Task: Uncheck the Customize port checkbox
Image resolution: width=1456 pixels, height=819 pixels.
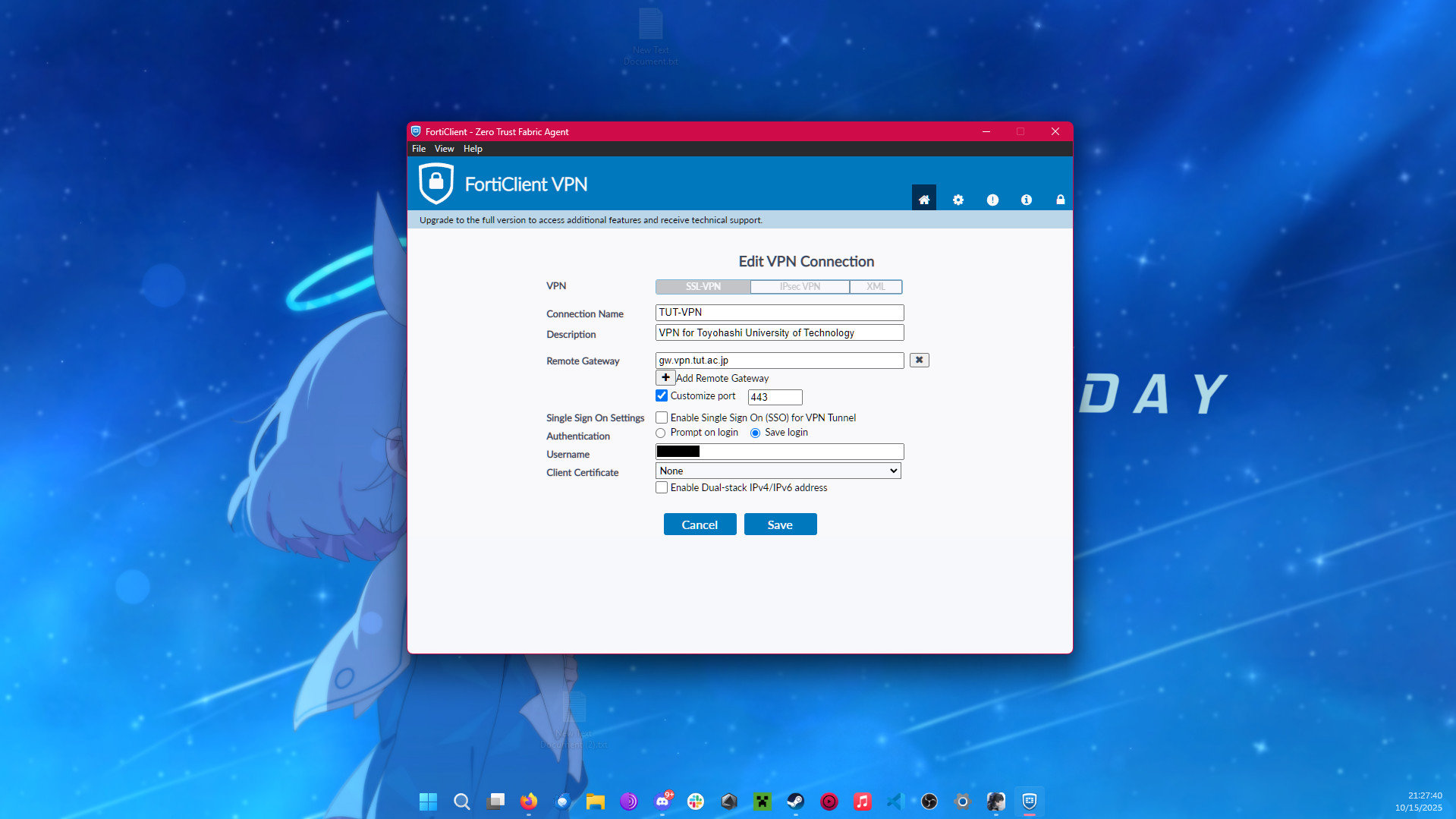Action: [662, 395]
